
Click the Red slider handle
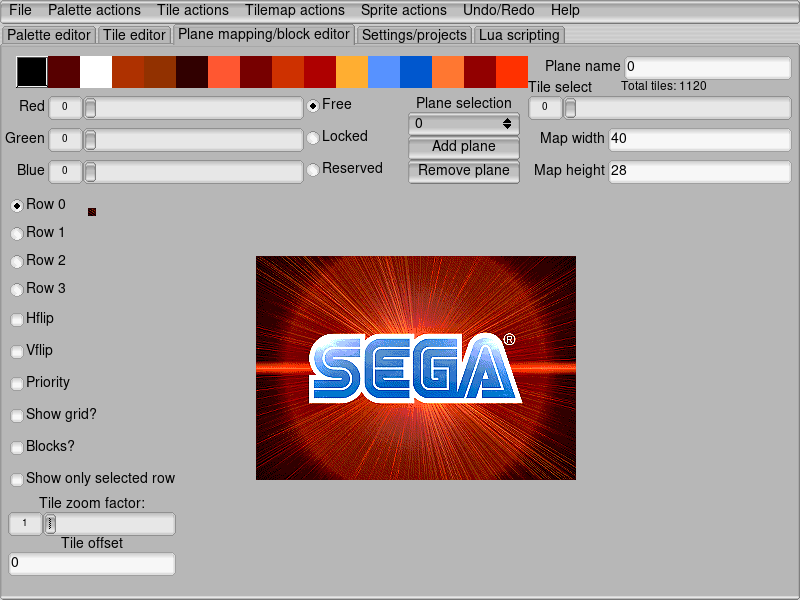coord(90,108)
